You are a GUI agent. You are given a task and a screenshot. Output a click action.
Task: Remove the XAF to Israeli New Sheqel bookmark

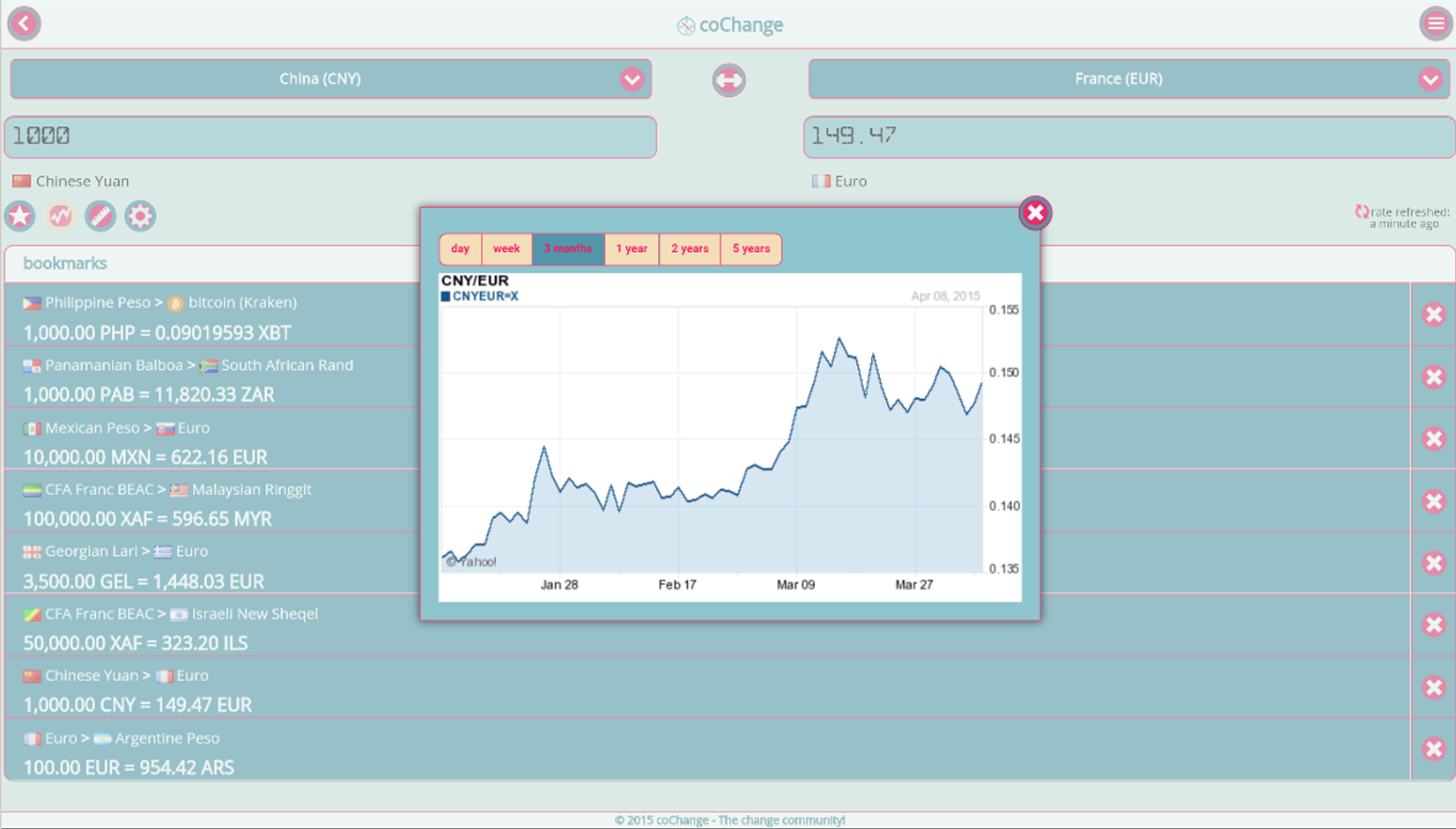(1434, 625)
